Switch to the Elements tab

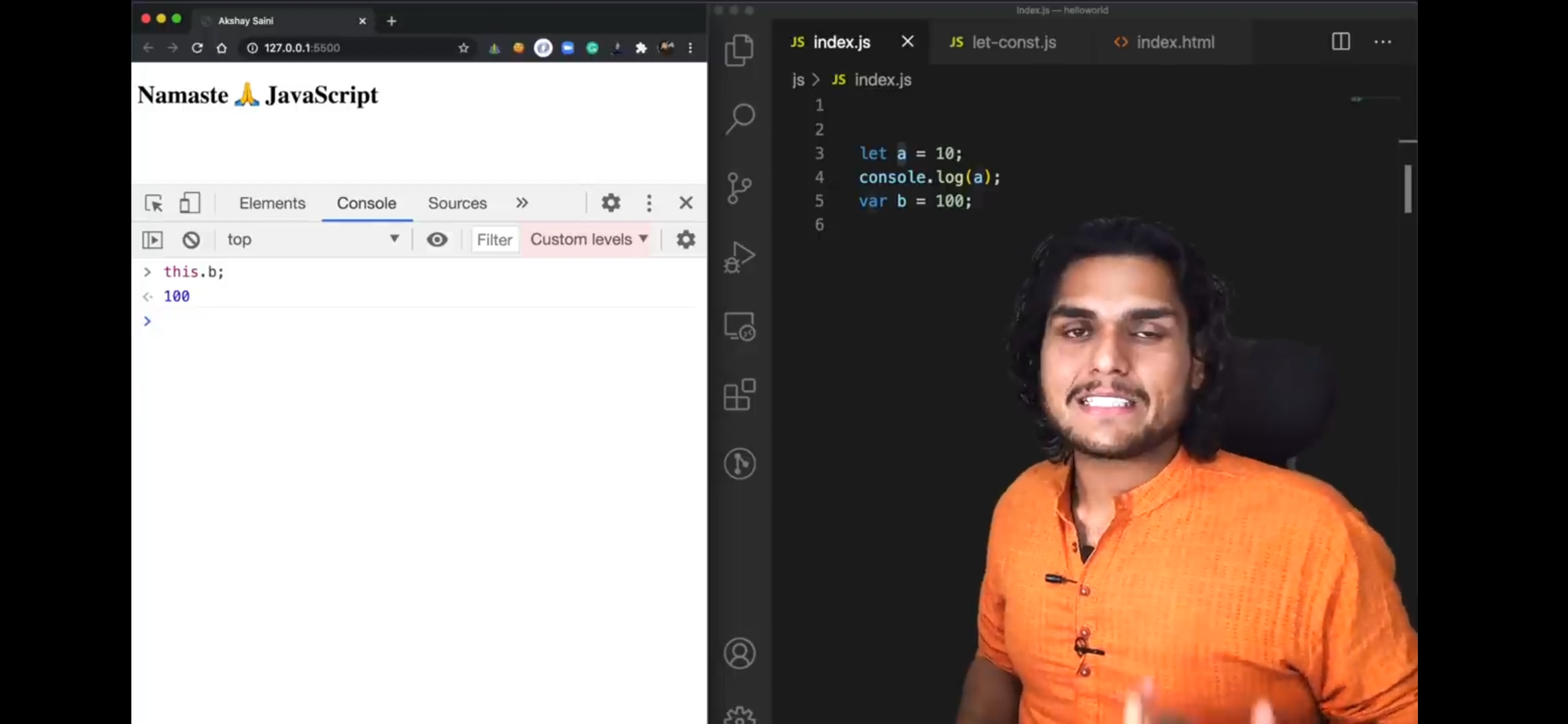coord(272,203)
